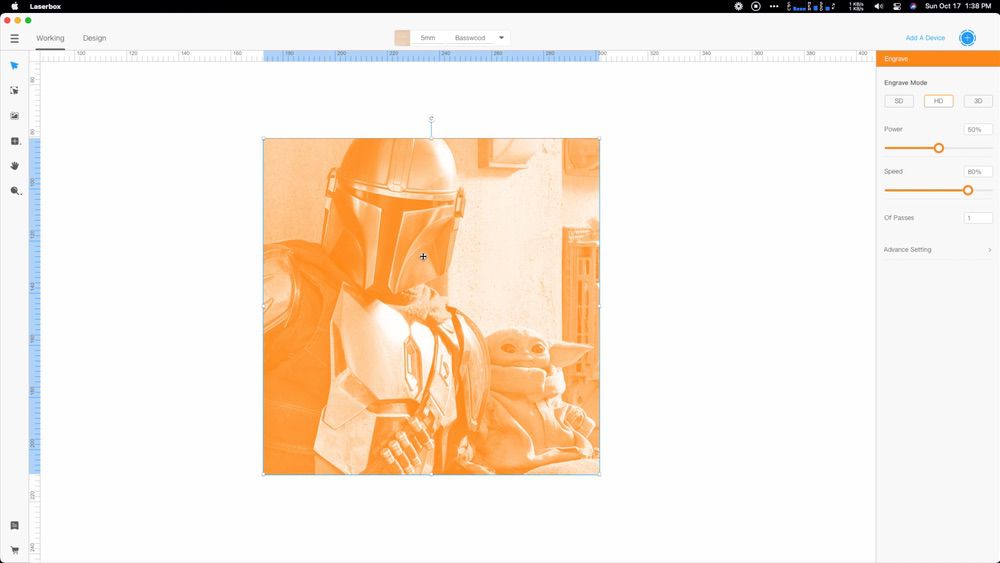The image size is (1000, 563).
Task: Open the hamburger menu
Action: point(14,38)
